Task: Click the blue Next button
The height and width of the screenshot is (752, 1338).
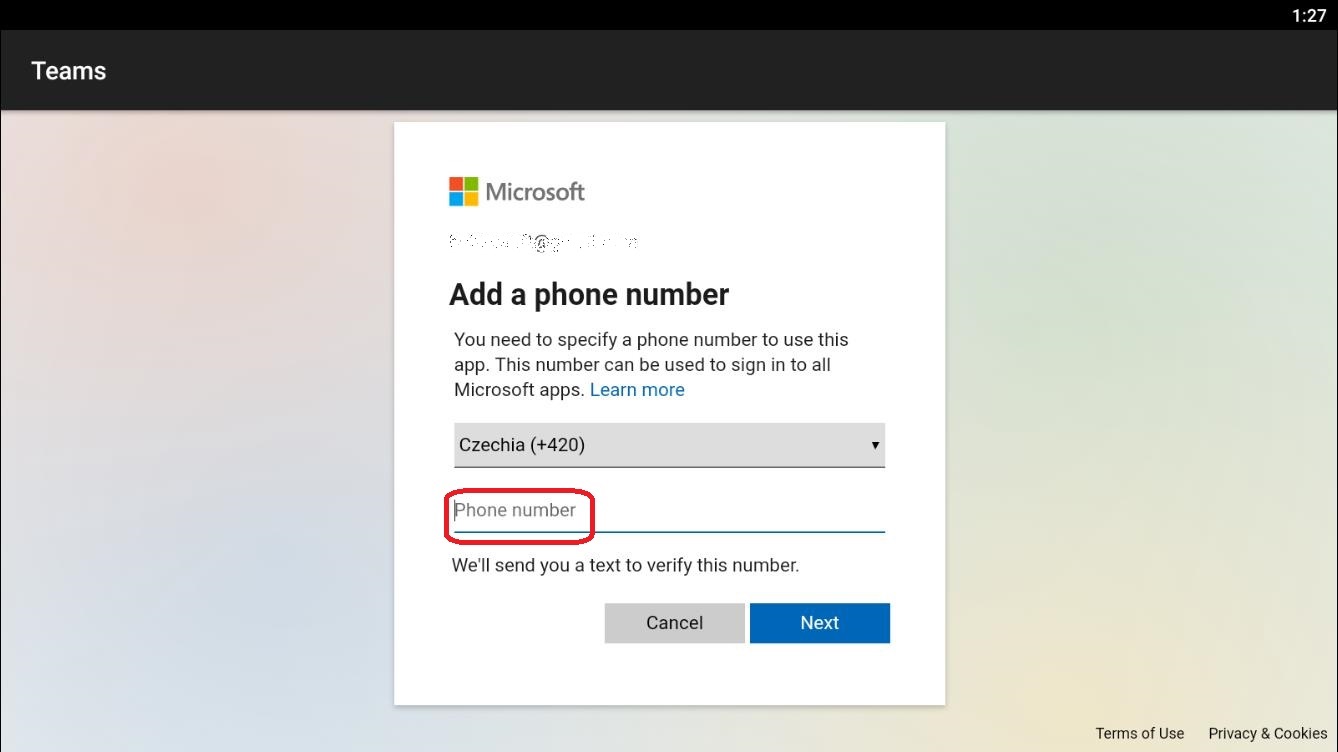Action: point(819,623)
